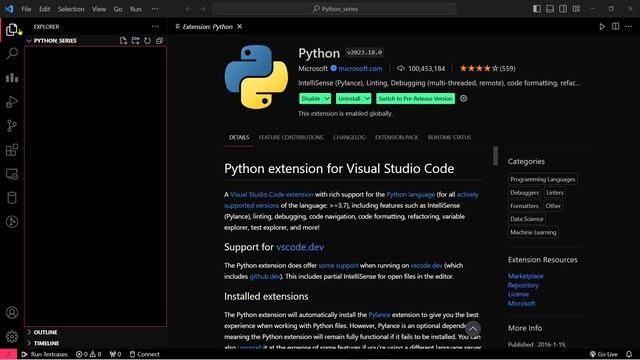Switch to Feature Contributions tab
This screenshot has height=360, width=640.
pos(291,138)
